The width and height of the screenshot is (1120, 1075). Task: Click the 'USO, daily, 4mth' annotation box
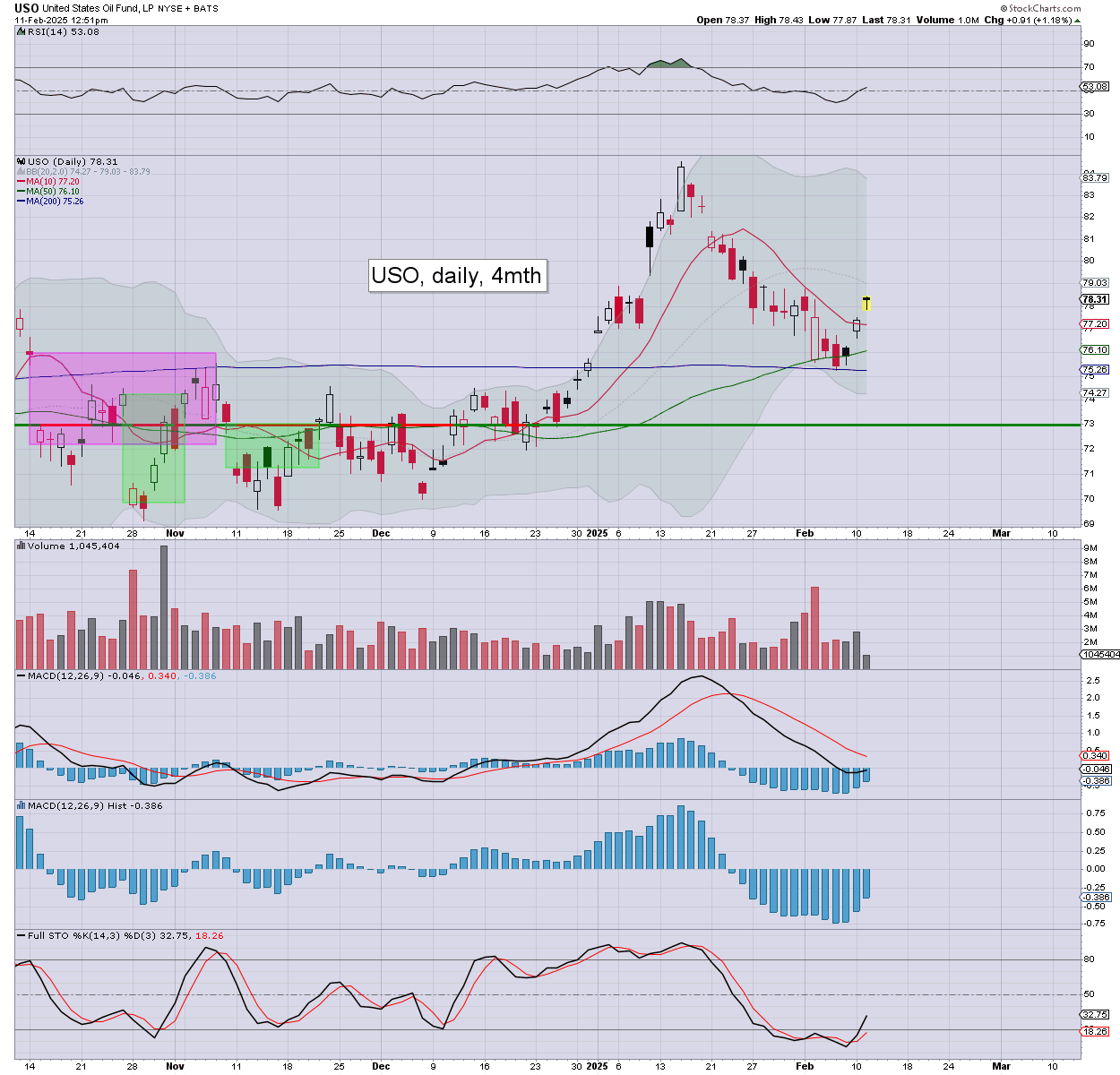456,275
